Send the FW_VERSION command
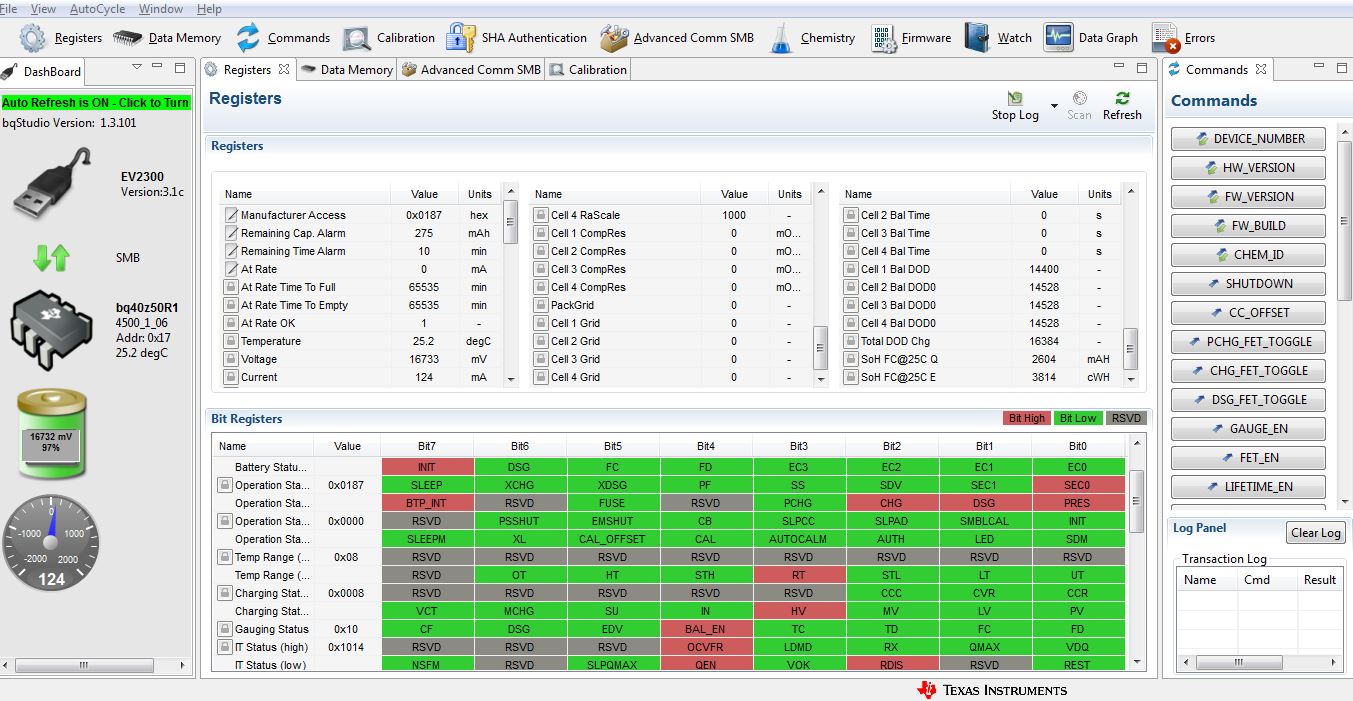The height and width of the screenshot is (701, 1353). click(1248, 197)
